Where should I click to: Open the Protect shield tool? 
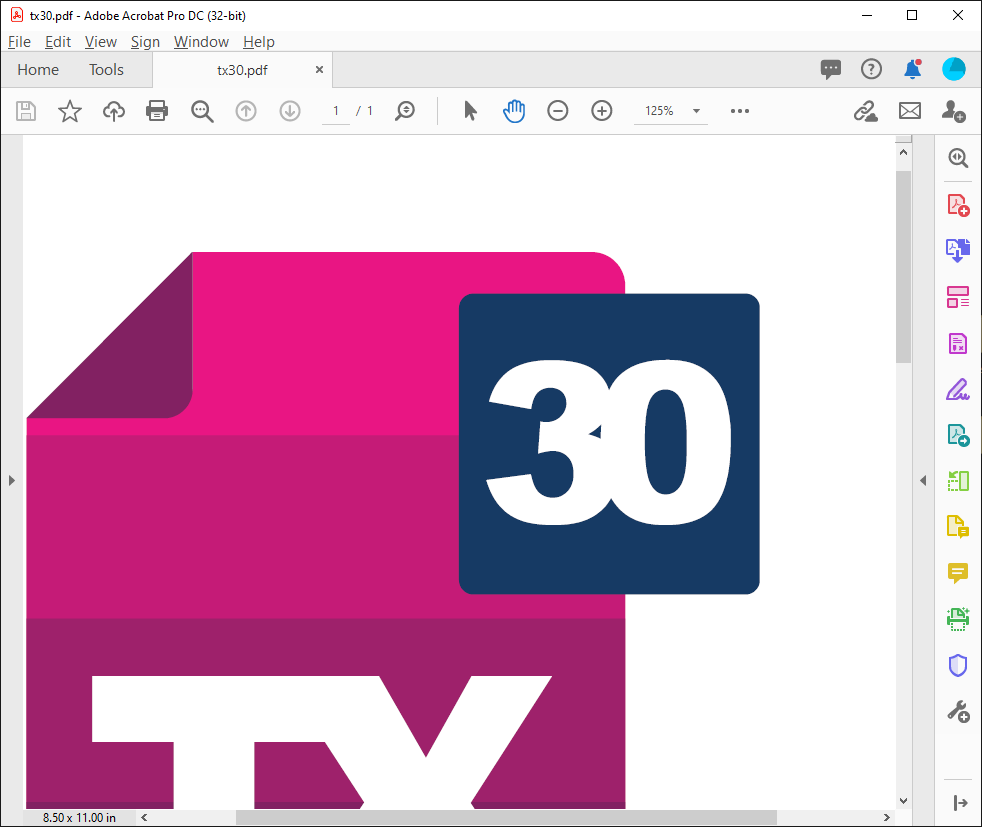(x=958, y=665)
